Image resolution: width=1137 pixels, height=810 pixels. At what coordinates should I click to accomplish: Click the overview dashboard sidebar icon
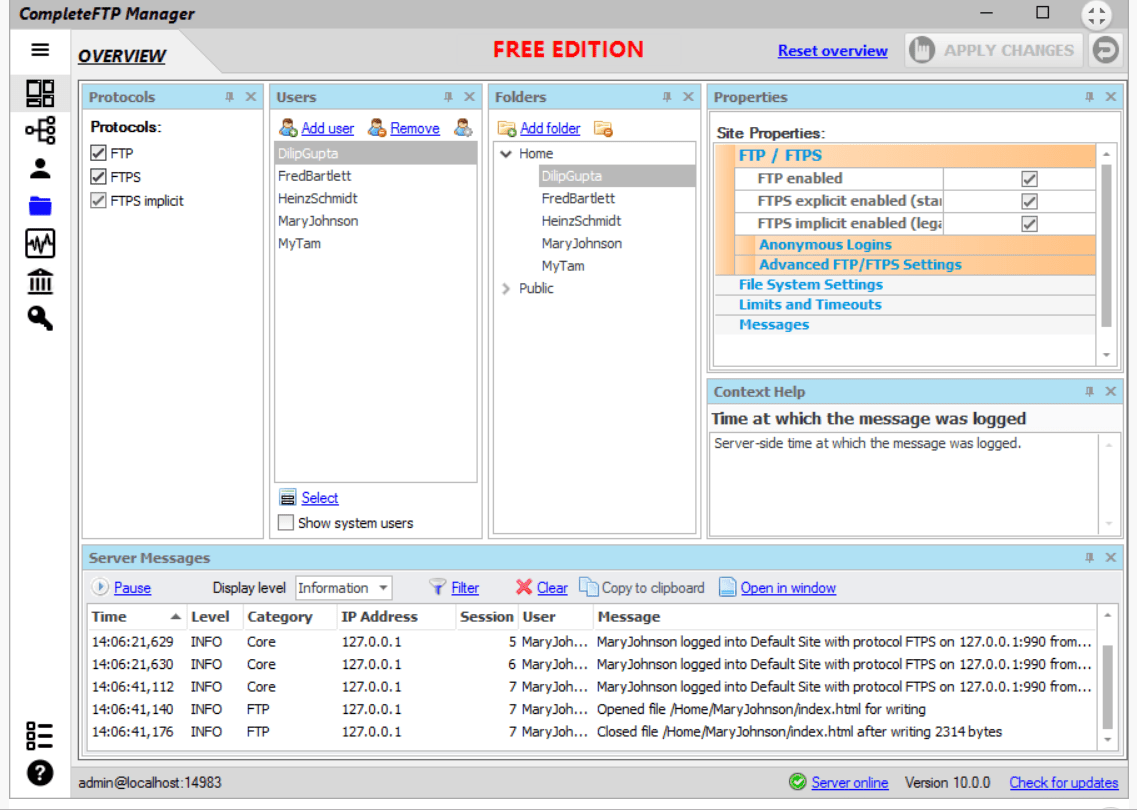pos(40,94)
